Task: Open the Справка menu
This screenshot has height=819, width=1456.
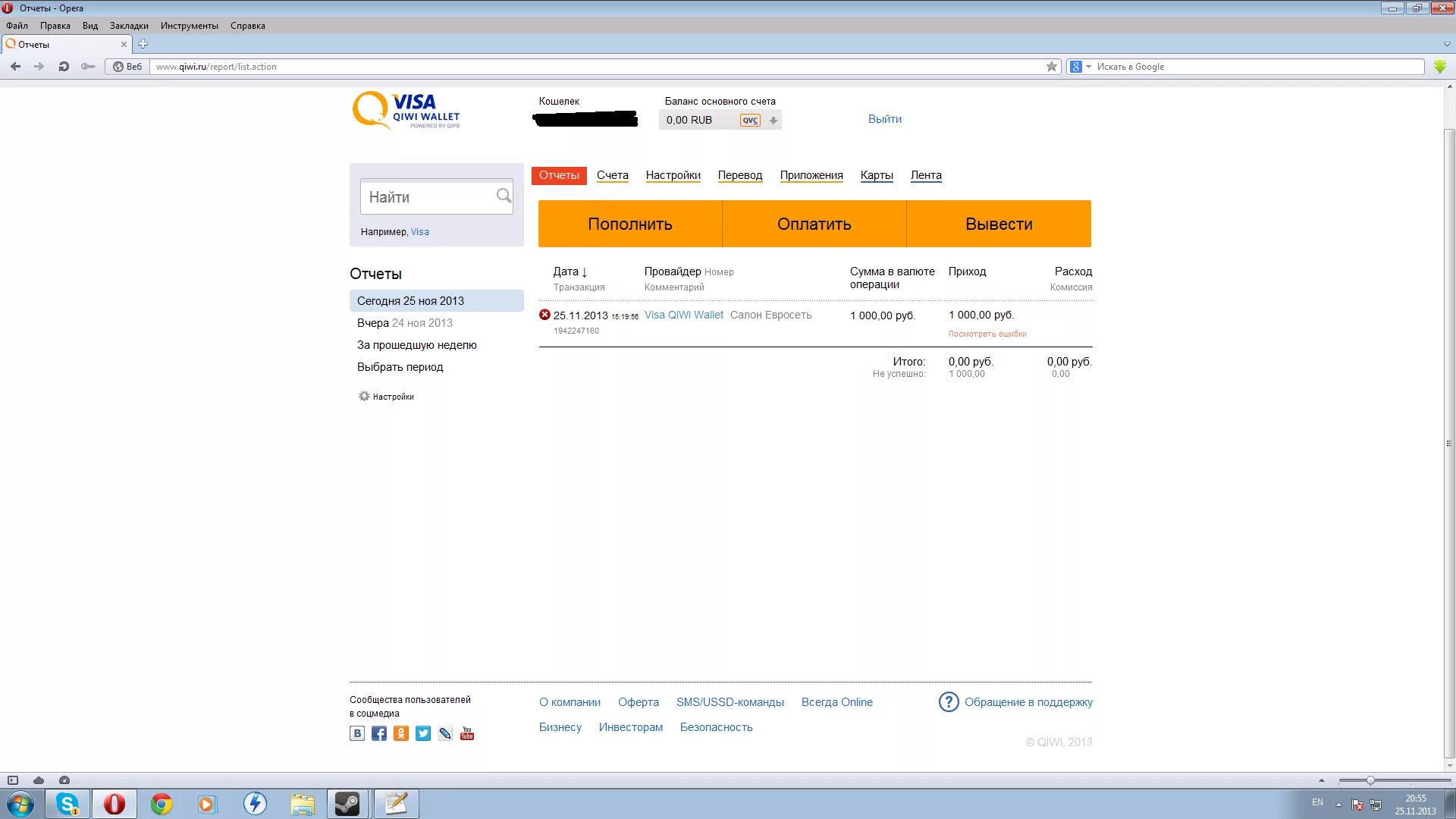Action: point(248,26)
